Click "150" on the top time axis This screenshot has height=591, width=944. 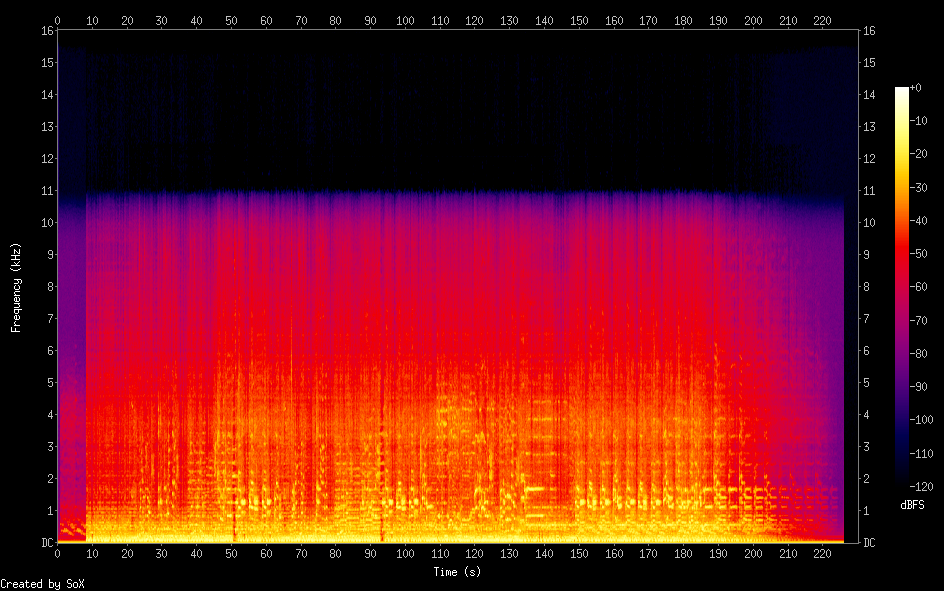pos(579,20)
